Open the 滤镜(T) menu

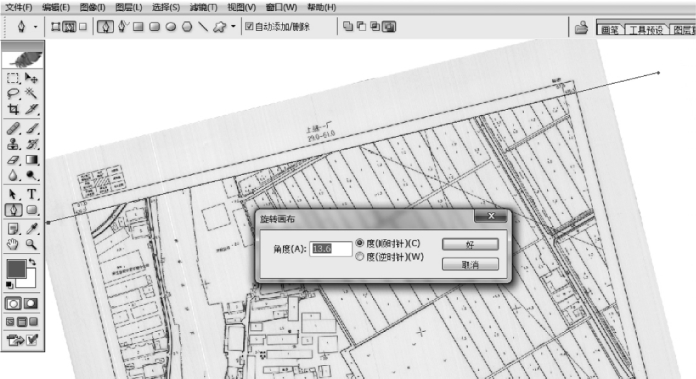click(x=203, y=8)
